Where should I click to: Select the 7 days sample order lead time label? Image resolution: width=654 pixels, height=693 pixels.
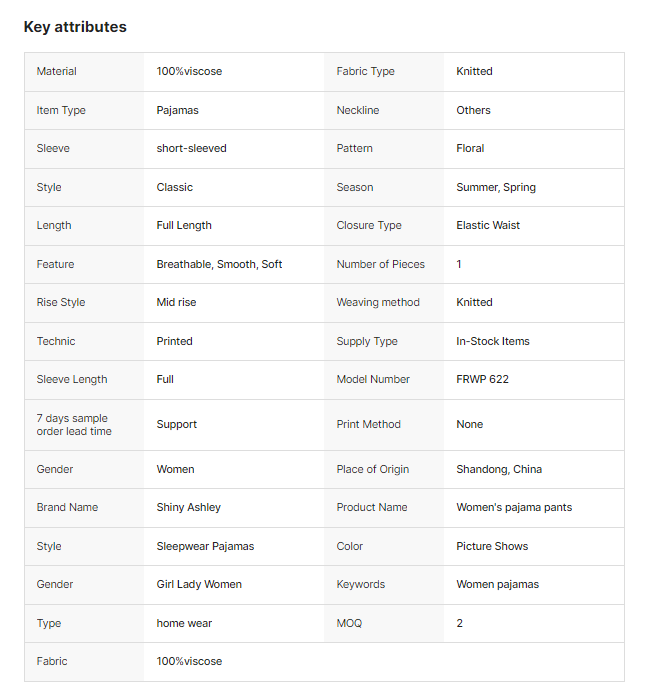(x=74, y=425)
